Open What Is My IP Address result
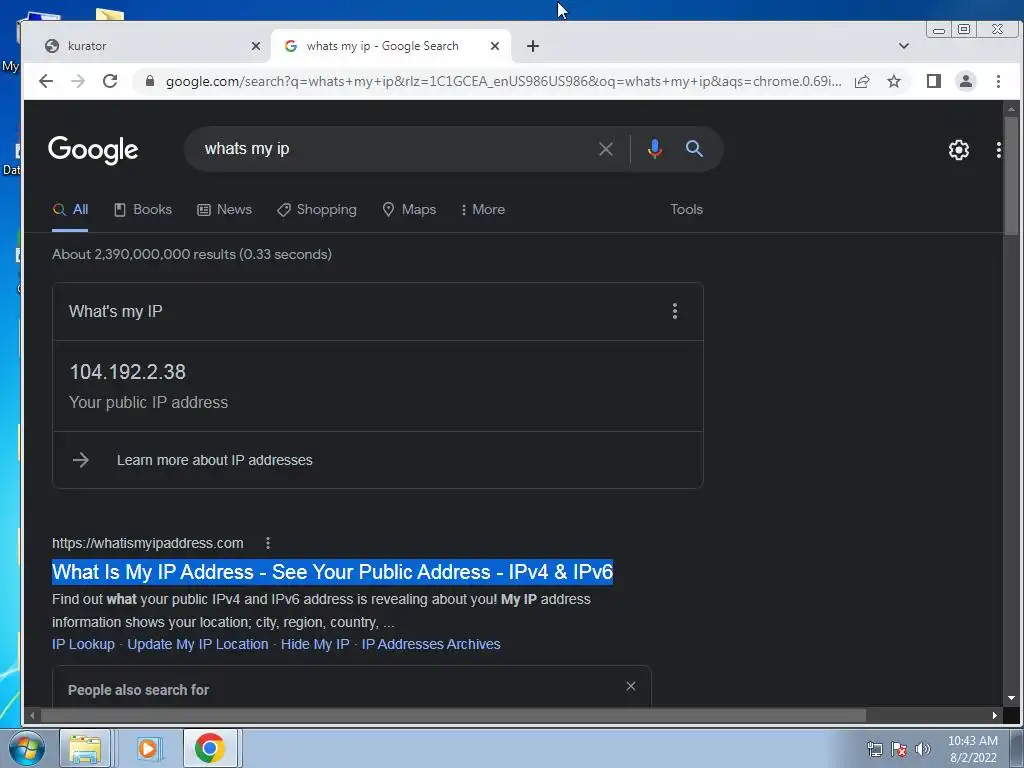This screenshot has width=1024, height=768. [x=332, y=572]
